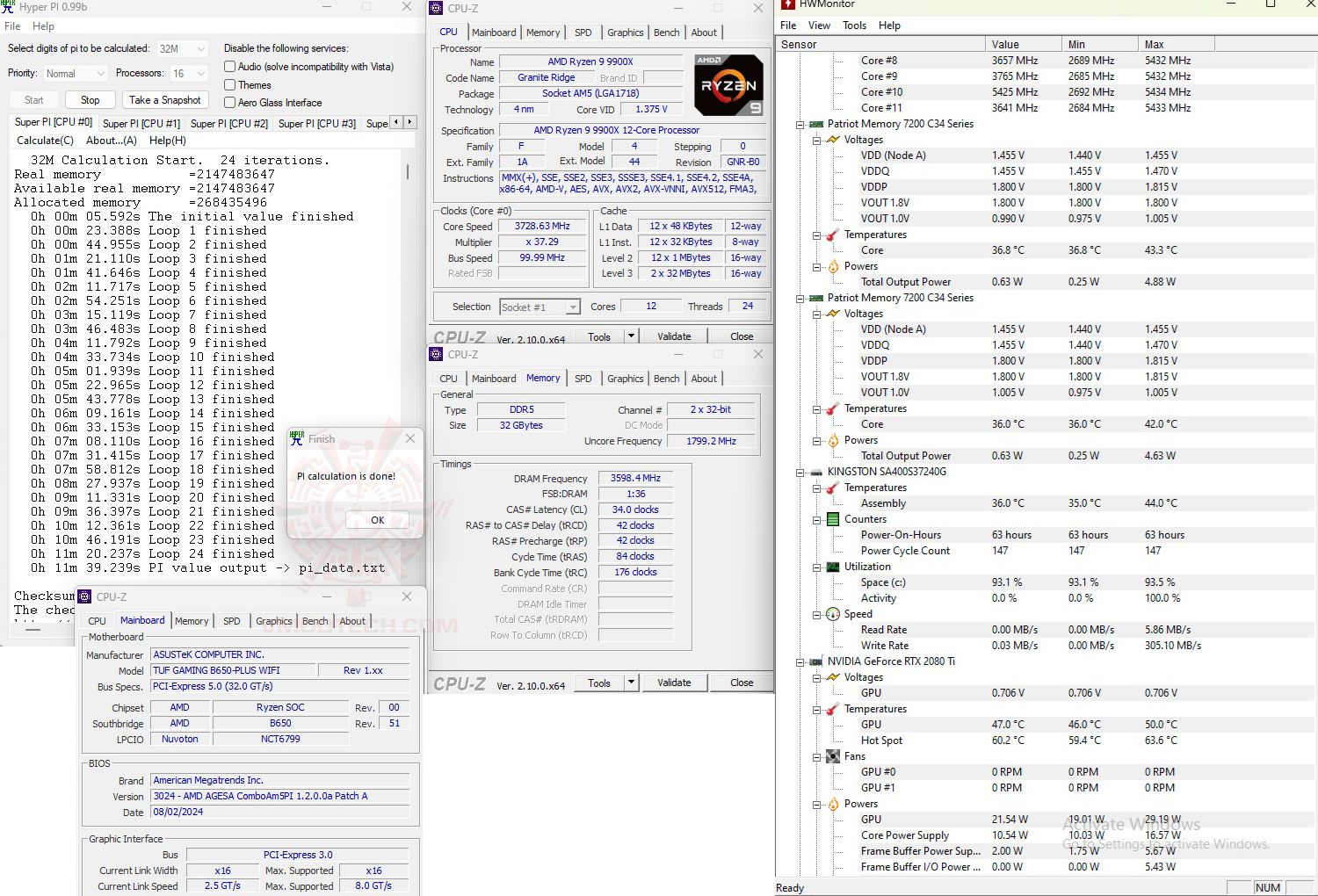Open the Socket #1 selection dropdown
The width and height of the screenshot is (1318, 896).
(540, 307)
